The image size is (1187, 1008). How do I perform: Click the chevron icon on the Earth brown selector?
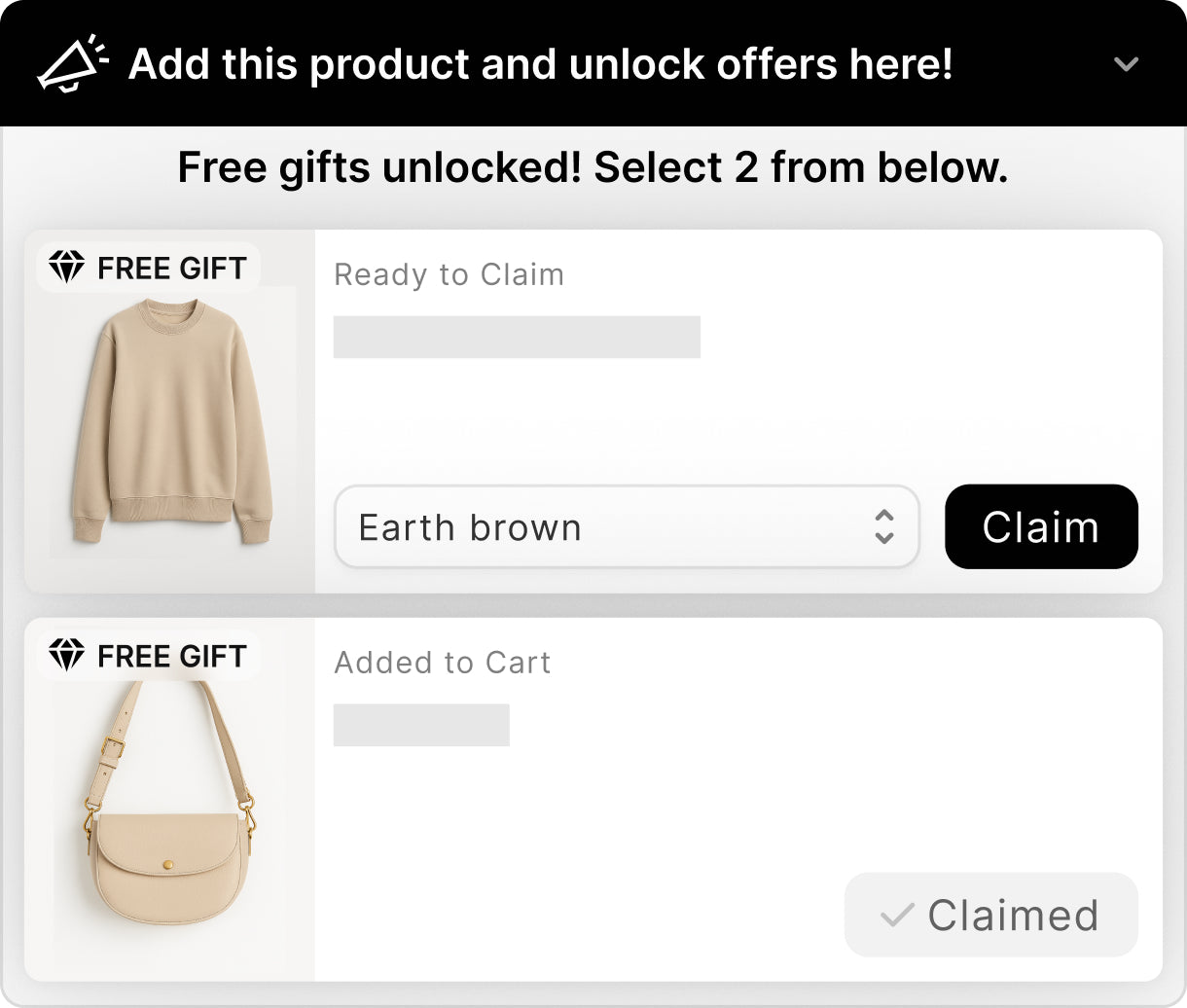[x=883, y=527]
